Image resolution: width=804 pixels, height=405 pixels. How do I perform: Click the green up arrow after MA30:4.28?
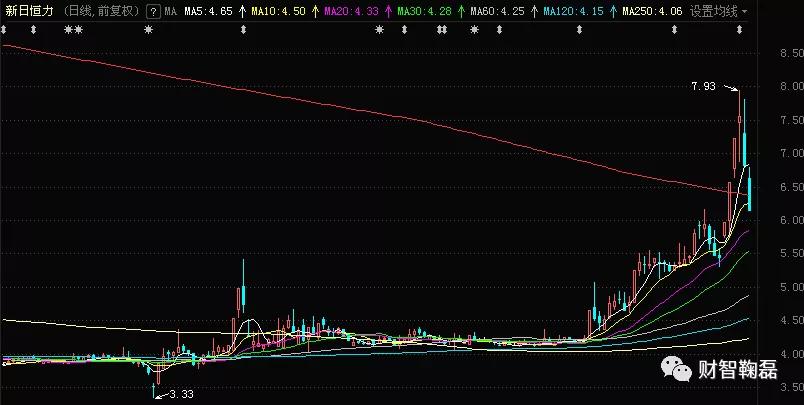pyautogui.click(x=461, y=11)
